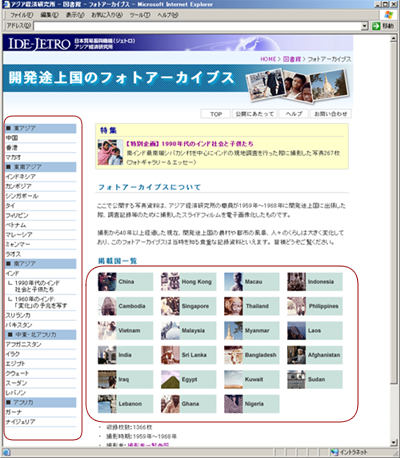Click the page scrollbar down arrow
This screenshot has height=458, width=400.
point(394,443)
